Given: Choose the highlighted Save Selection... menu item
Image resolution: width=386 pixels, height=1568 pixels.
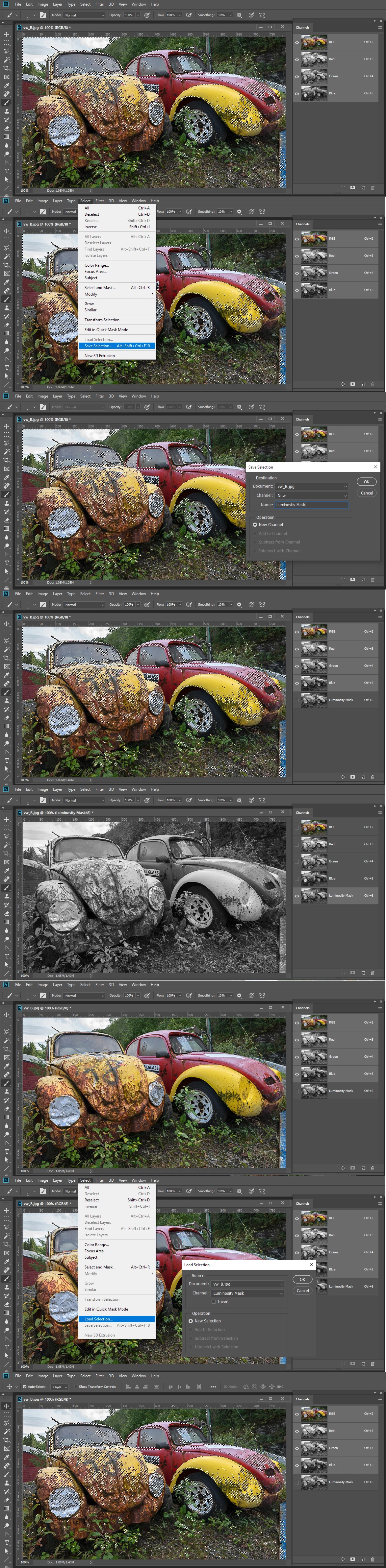Looking at the screenshot, I should click(117, 346).
